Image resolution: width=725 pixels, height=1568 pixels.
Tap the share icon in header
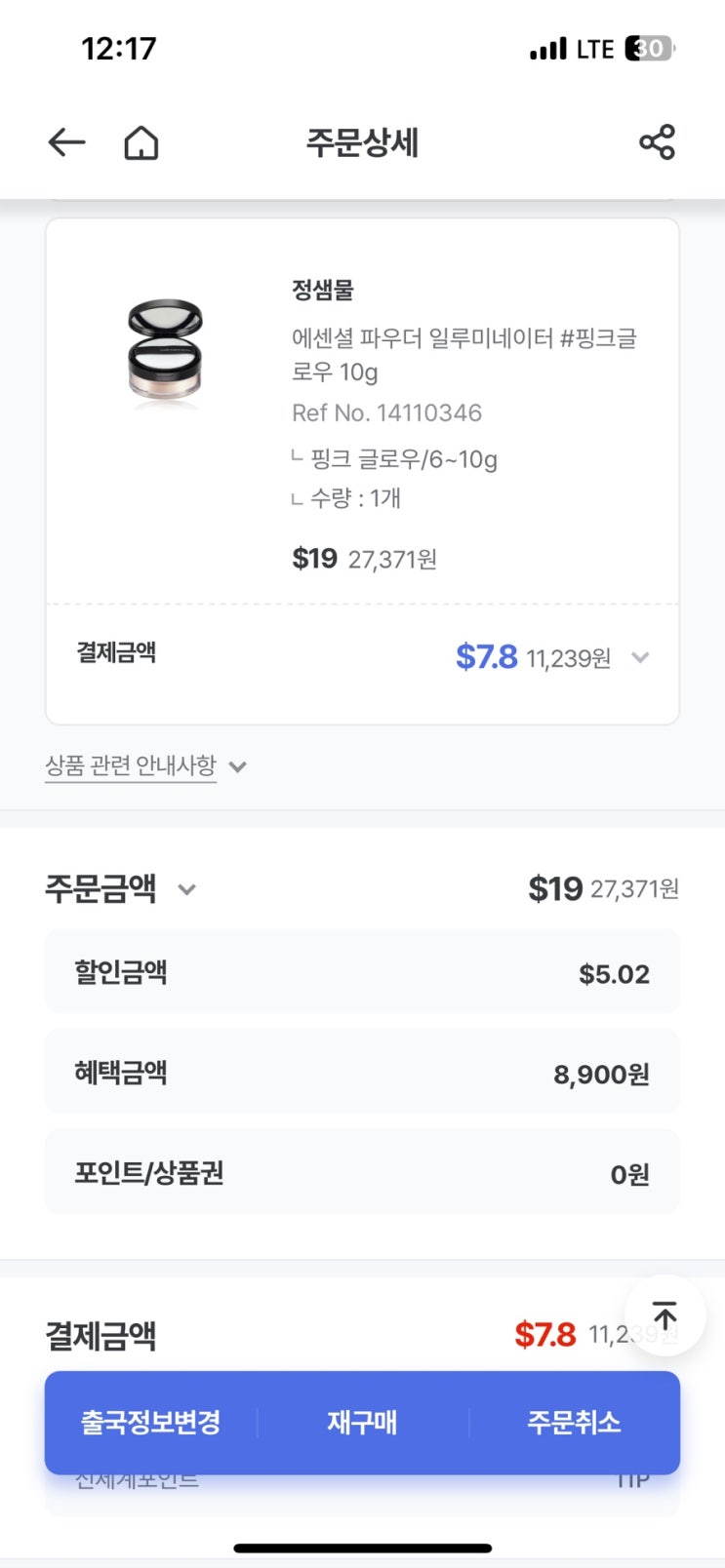click(657, 142)
